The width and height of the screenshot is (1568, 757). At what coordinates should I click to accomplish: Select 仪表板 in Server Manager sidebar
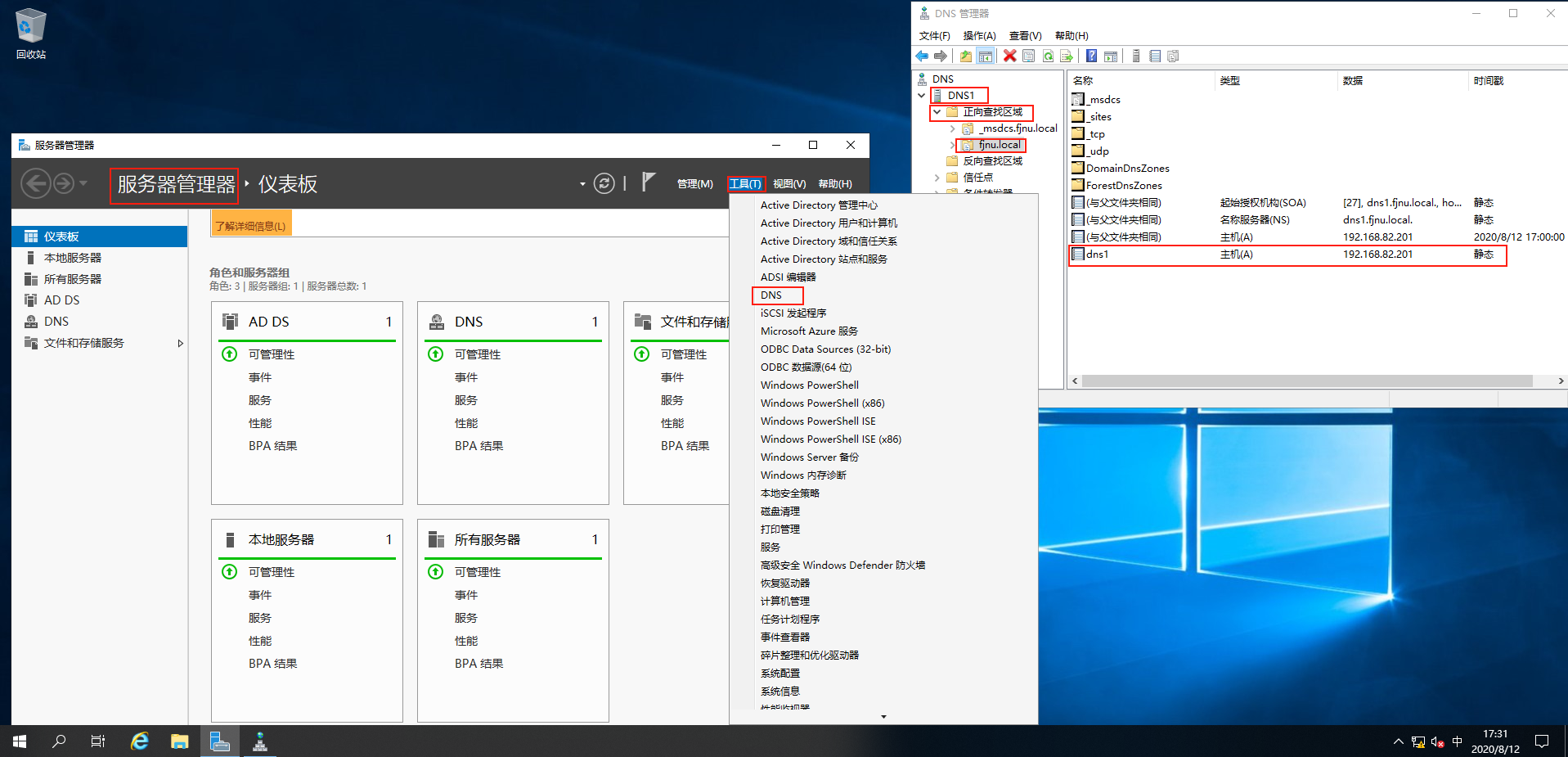[x=100, y=237]
